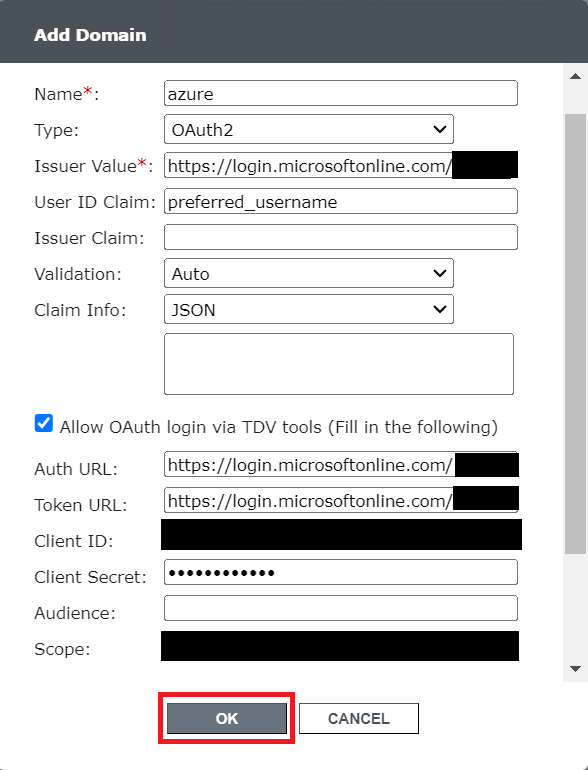Screen dimensions: 588x770
Task: Click the Auth URL input field
Action: pyautogui.click(x=340, y=465)
